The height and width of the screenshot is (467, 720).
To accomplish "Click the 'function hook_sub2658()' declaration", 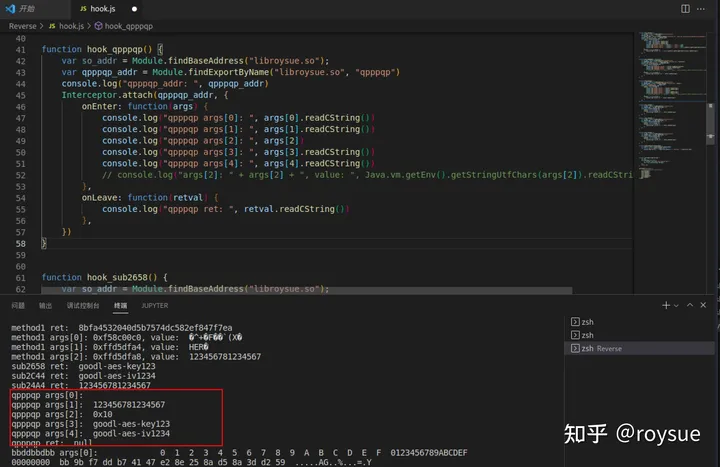I will (x=104, y=277).
